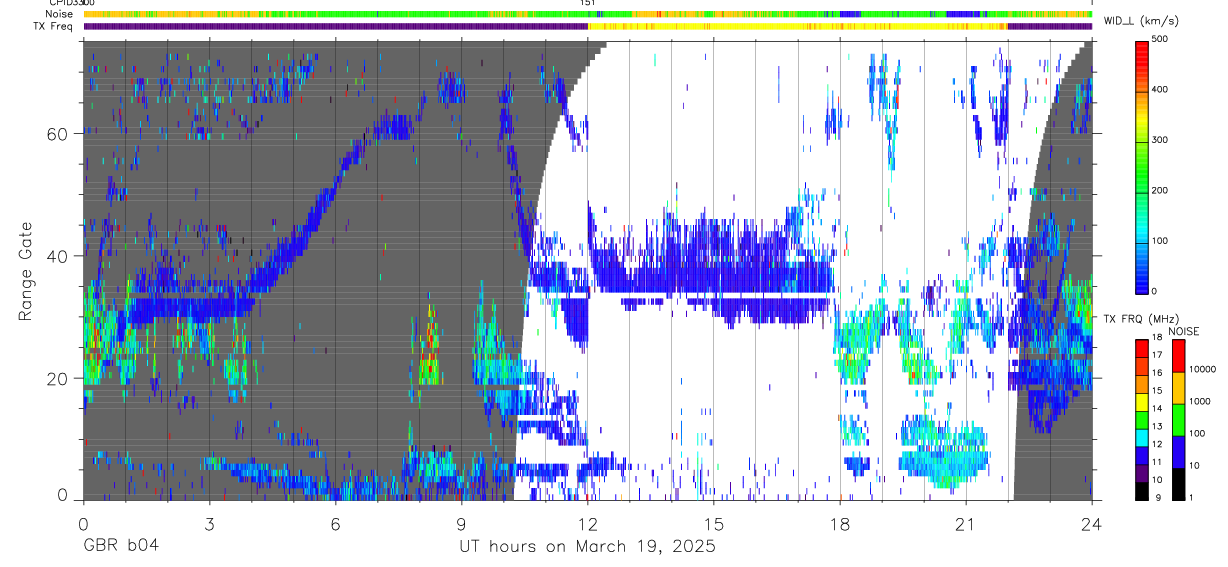1228x567 pixels.
Task: Click the "40" tick on Range Gate axis
Action: (x=58, y=256)
